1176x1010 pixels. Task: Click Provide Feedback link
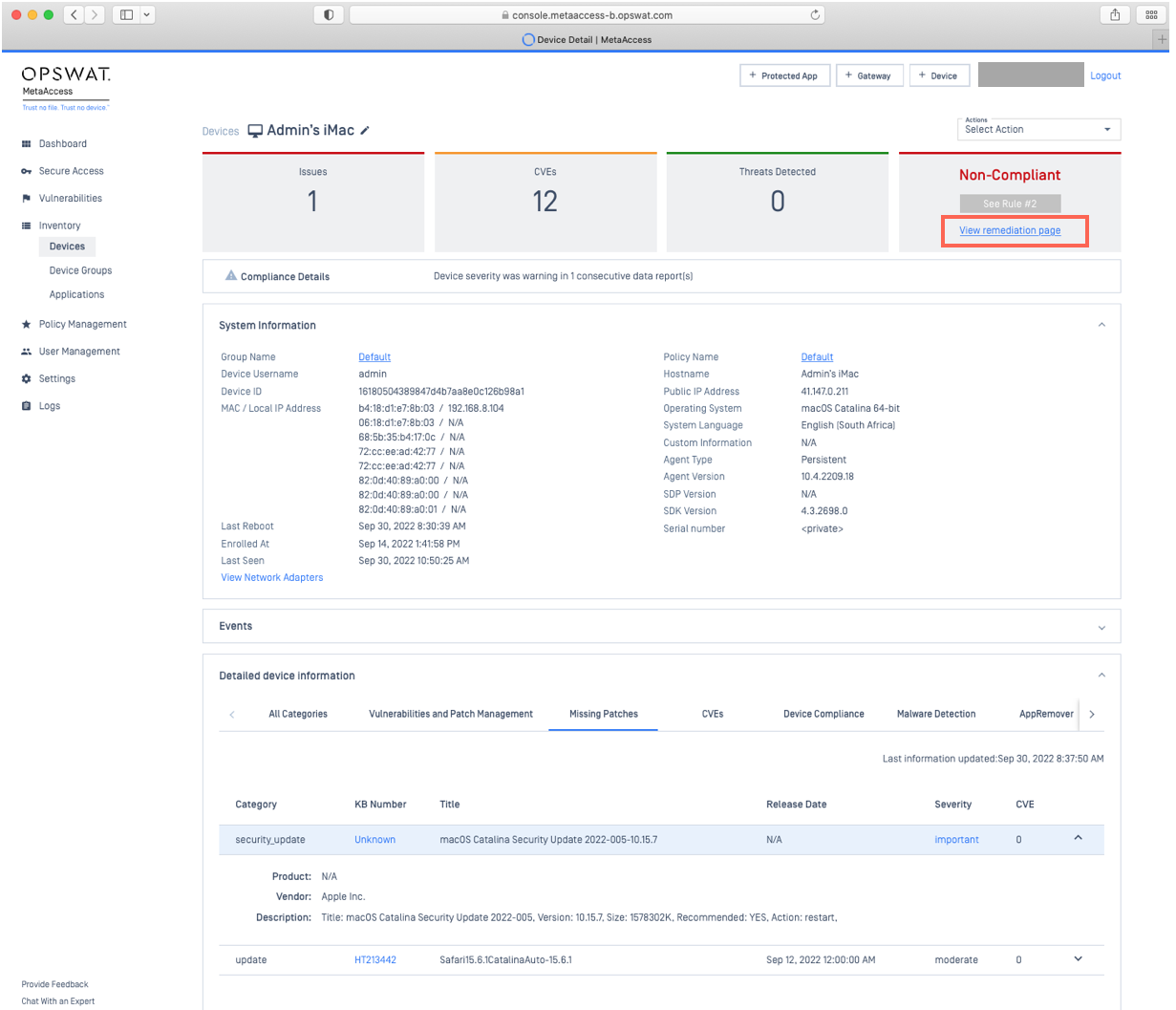(x=54, y=984)
